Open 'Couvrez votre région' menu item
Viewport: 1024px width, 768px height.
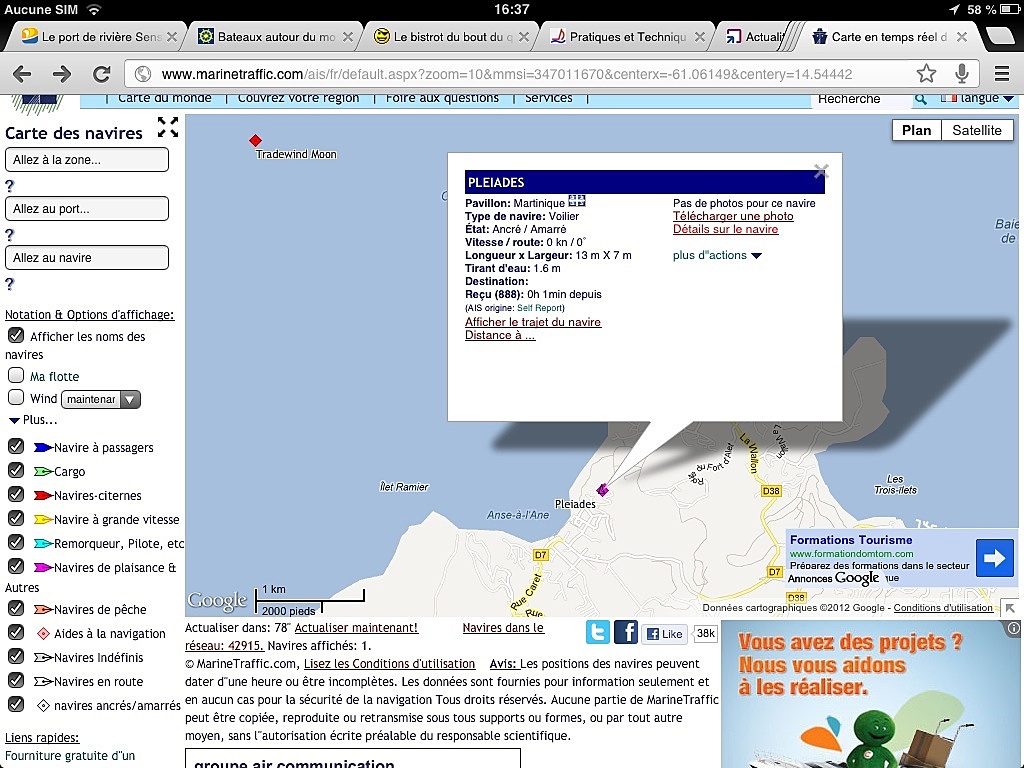pos(298,98)
